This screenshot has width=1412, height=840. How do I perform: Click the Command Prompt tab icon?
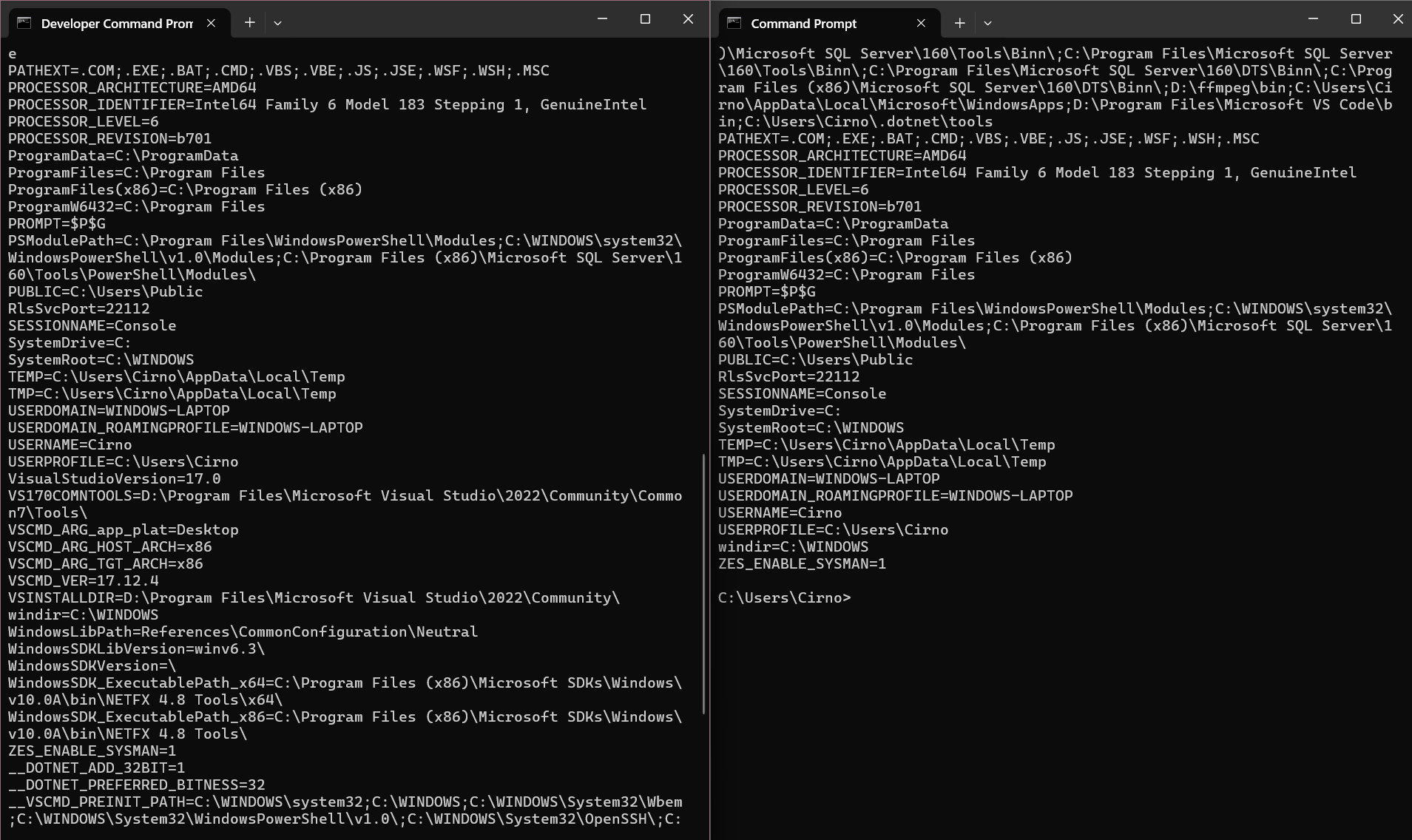tap(734, 23)
